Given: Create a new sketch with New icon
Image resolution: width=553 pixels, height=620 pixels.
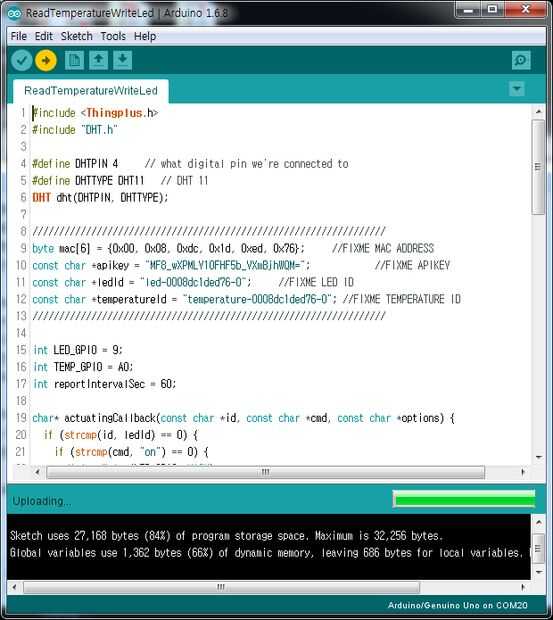Looking at the screenshot, I should [74, 60].
